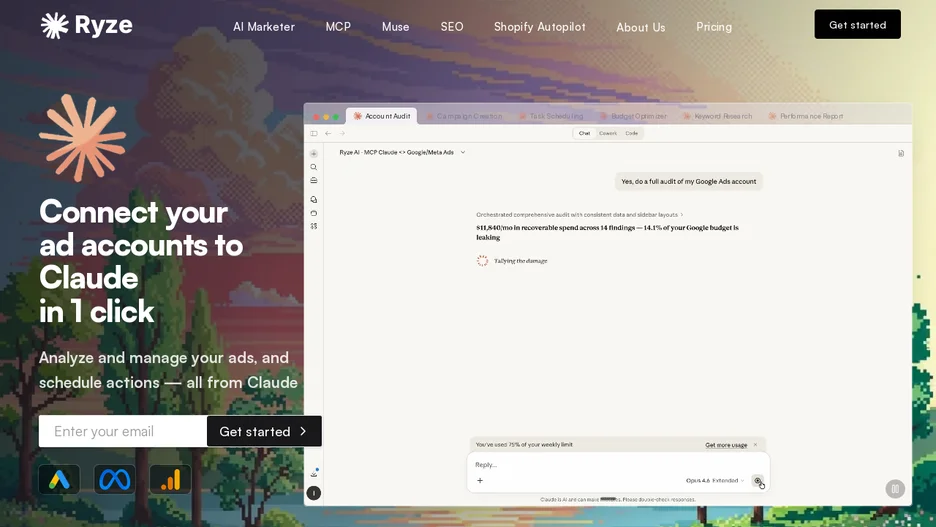Pause the demo video
936x527 pixels.
click(x=895, y=489)
